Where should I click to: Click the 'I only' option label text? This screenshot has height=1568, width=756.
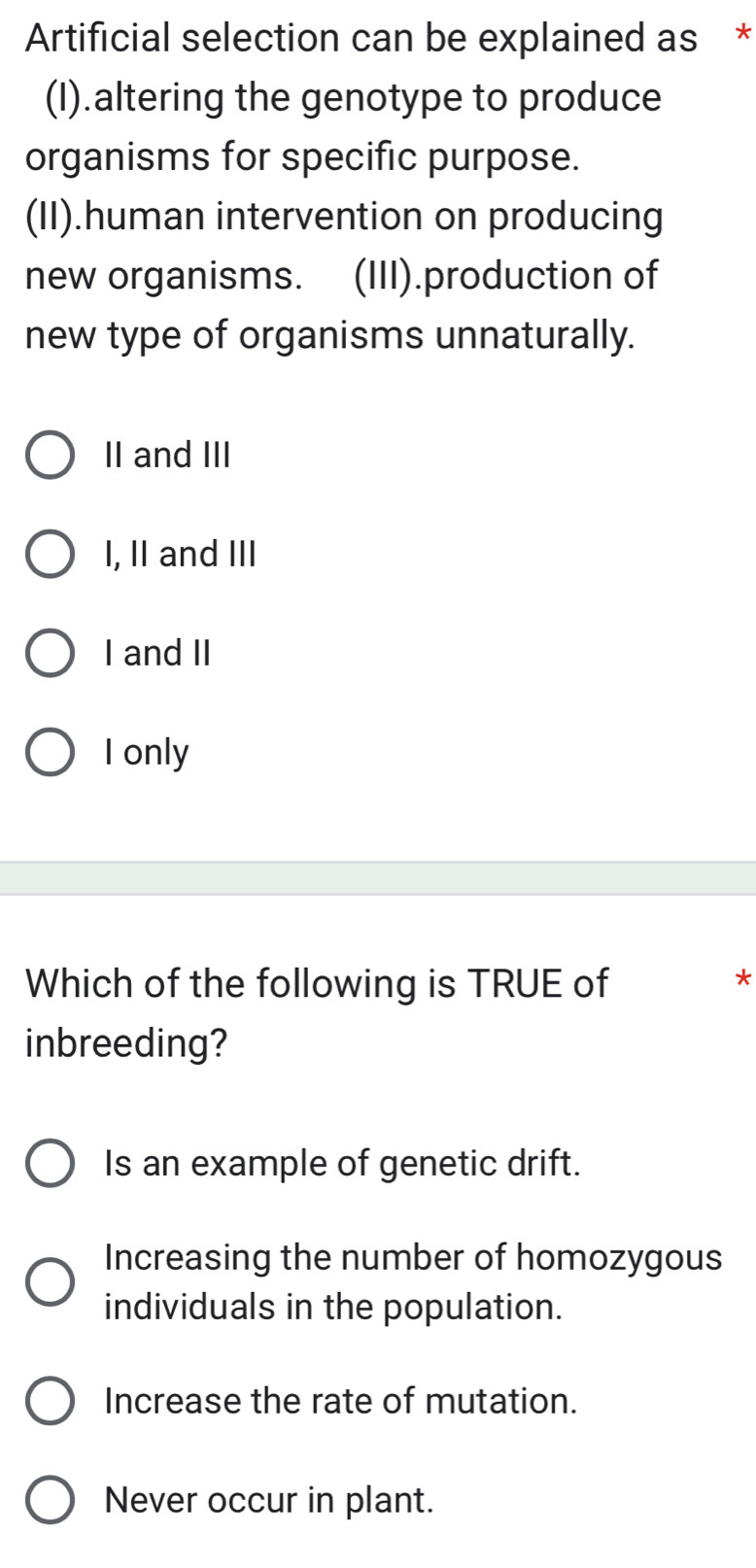147,752
